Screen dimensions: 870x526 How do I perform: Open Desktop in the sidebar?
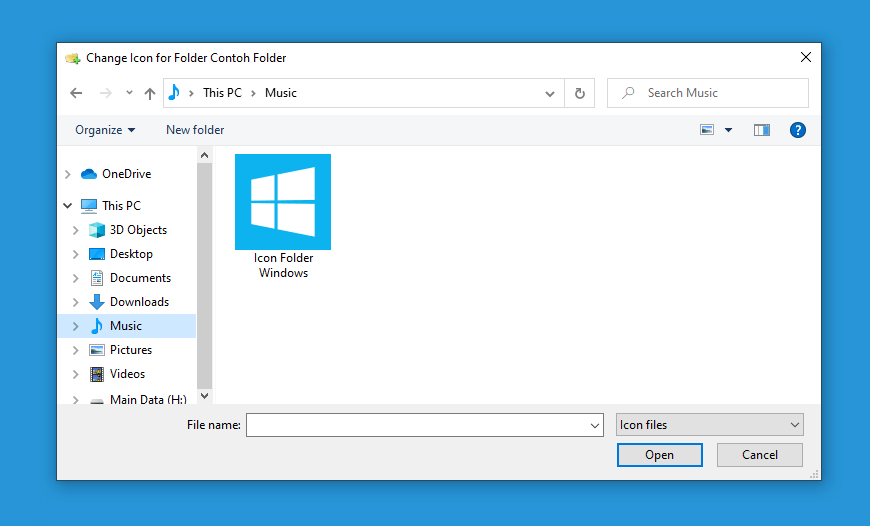click(x=131, y=254)
